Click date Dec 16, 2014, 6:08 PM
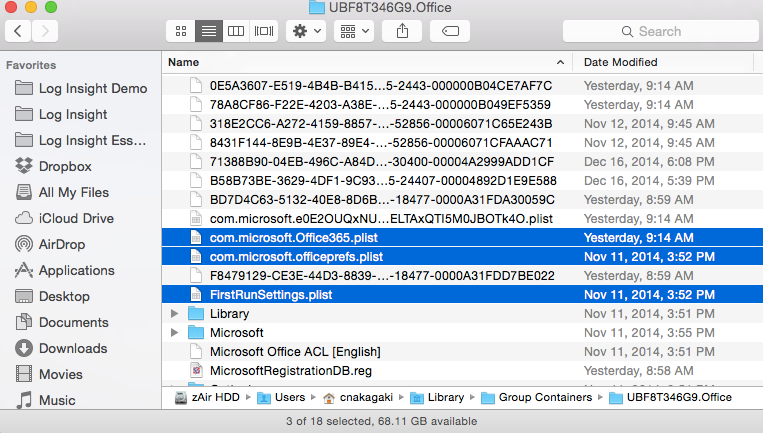The width and height of the screenshot is (763, 433). click(649, 162)
